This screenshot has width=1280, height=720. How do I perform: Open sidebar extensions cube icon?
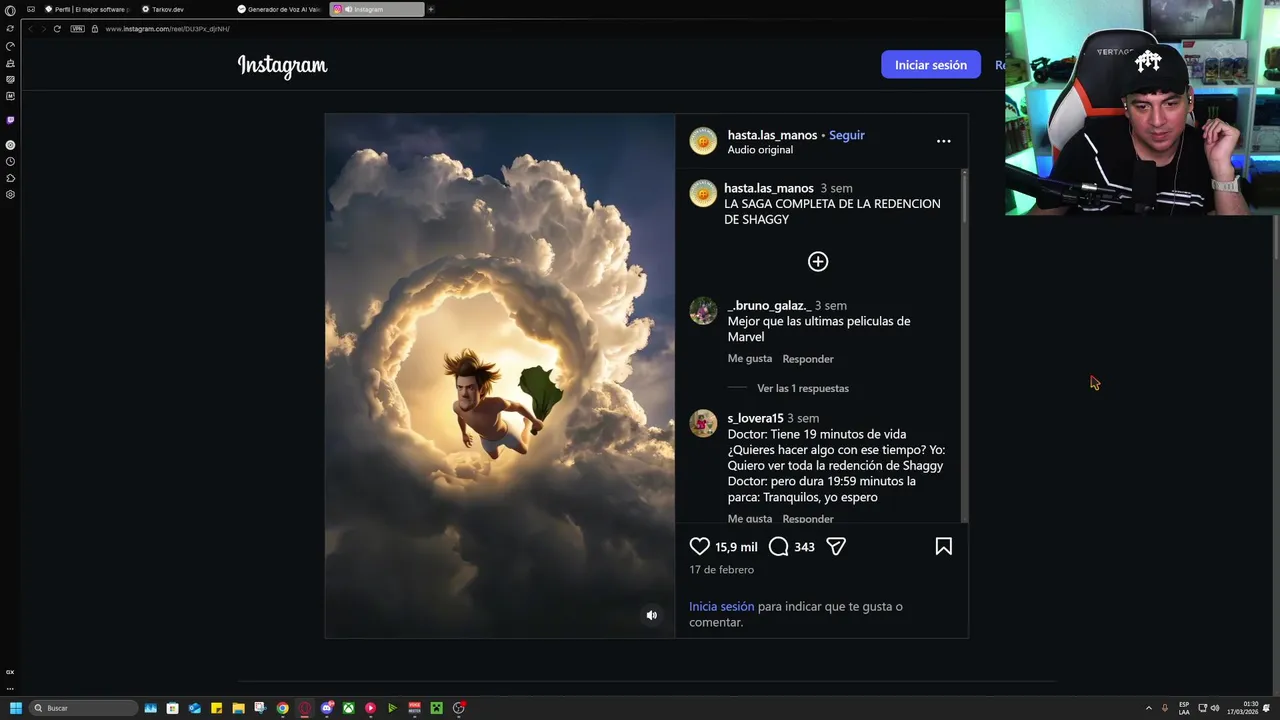[x=10, y=178]
